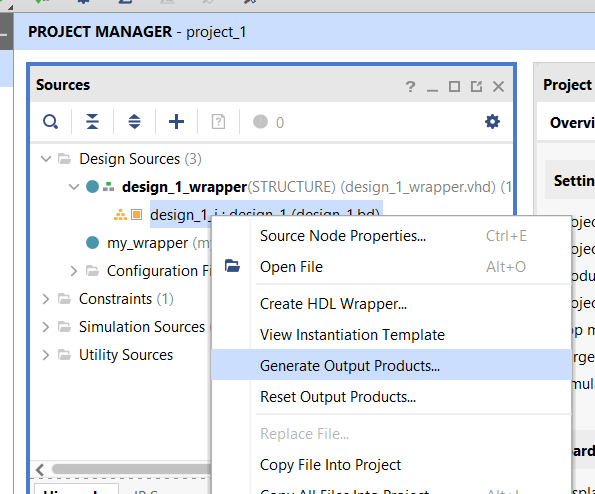Screen dimensions: 595x494
Task: Float the Sources panel
Action: (x=476, y=87)
